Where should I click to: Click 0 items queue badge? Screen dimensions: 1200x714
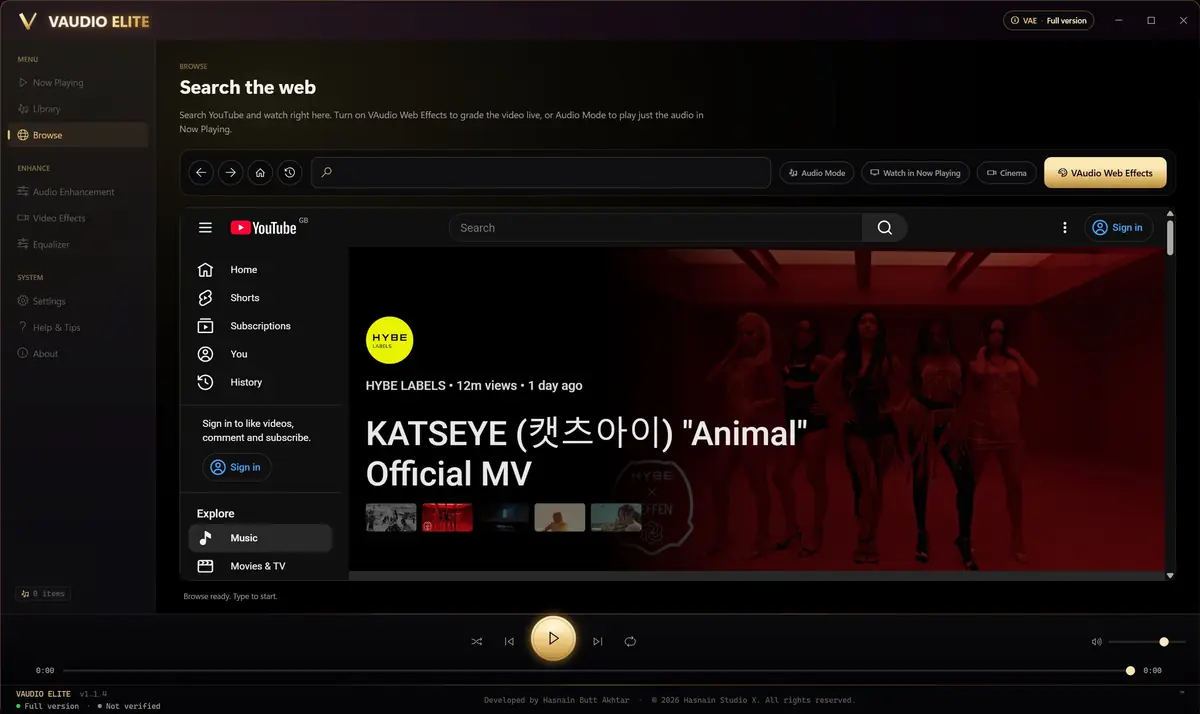[42, 593]
